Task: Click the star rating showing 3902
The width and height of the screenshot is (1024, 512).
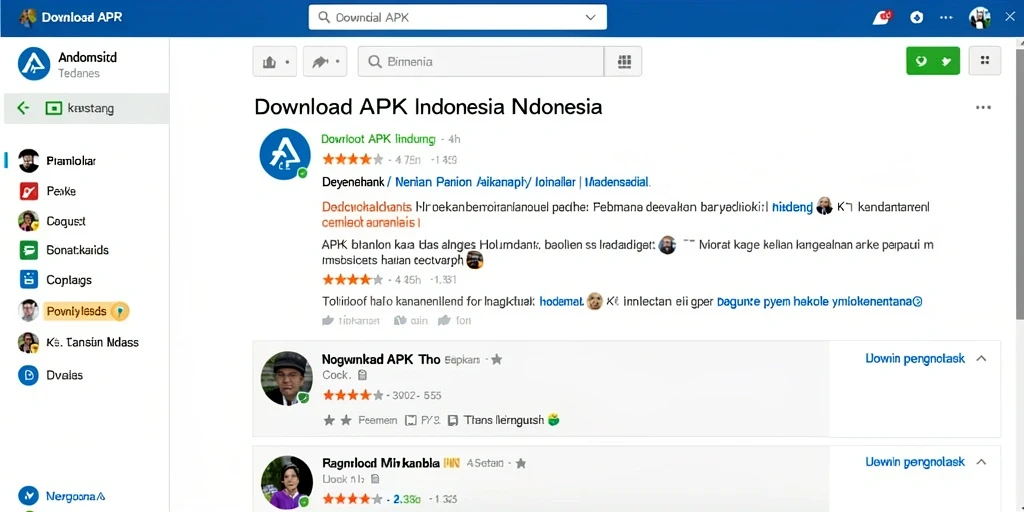Action: (353, 395)
